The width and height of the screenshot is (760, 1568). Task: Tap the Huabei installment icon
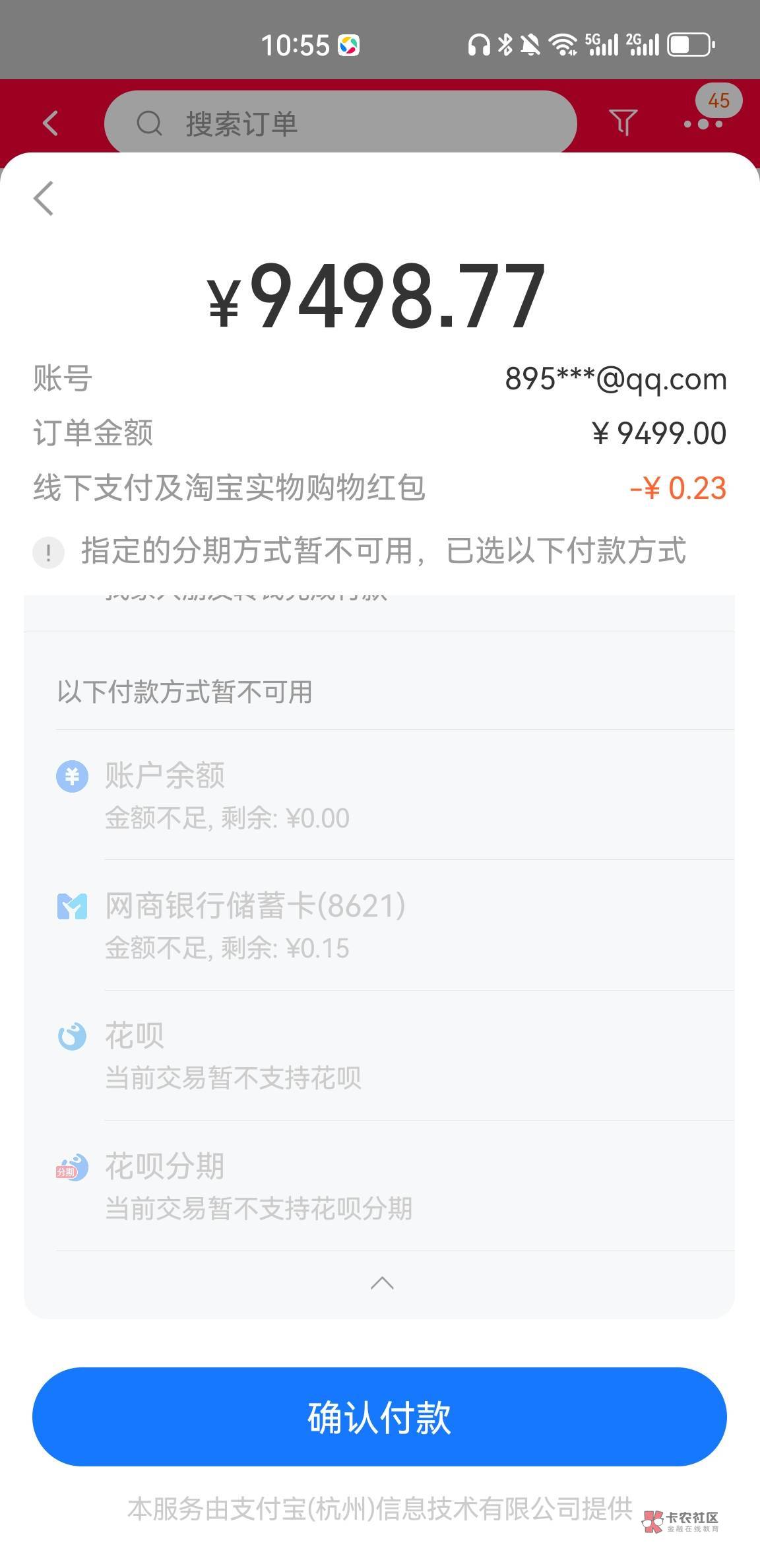tap(71, 1167)
